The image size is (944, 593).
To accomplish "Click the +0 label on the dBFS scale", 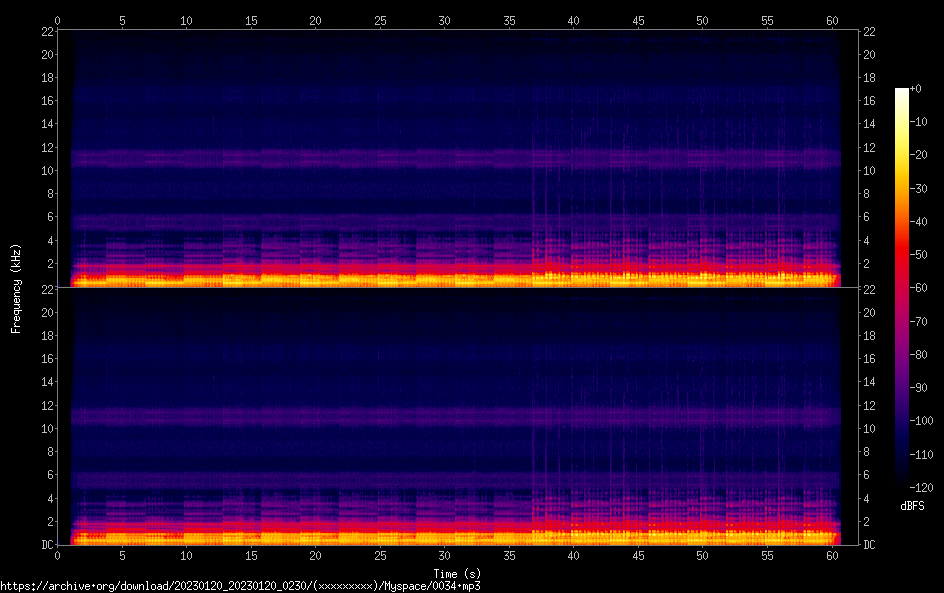I will tap(916, 89).
